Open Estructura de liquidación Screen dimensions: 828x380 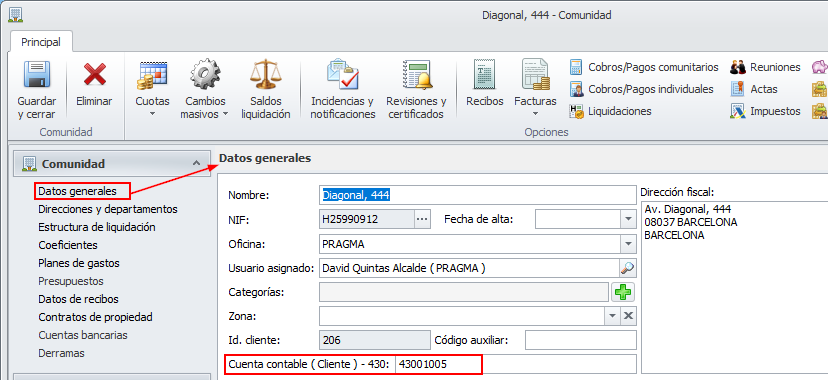tap(97, 227)
